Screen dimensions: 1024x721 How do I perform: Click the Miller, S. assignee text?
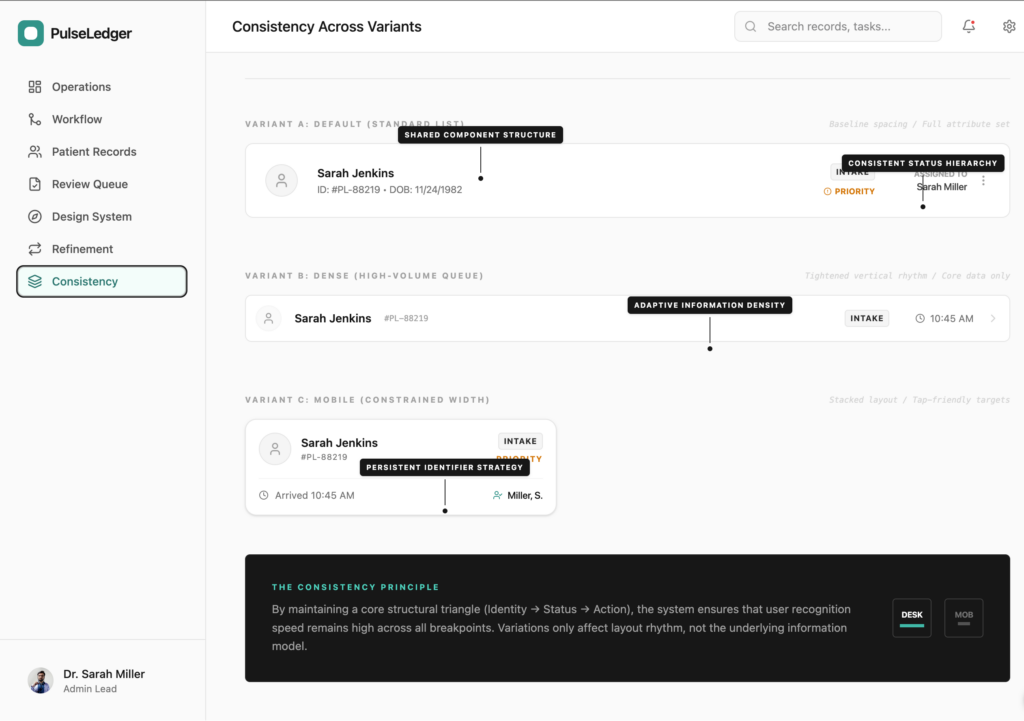pyautogui.click(x=525, y=495)
